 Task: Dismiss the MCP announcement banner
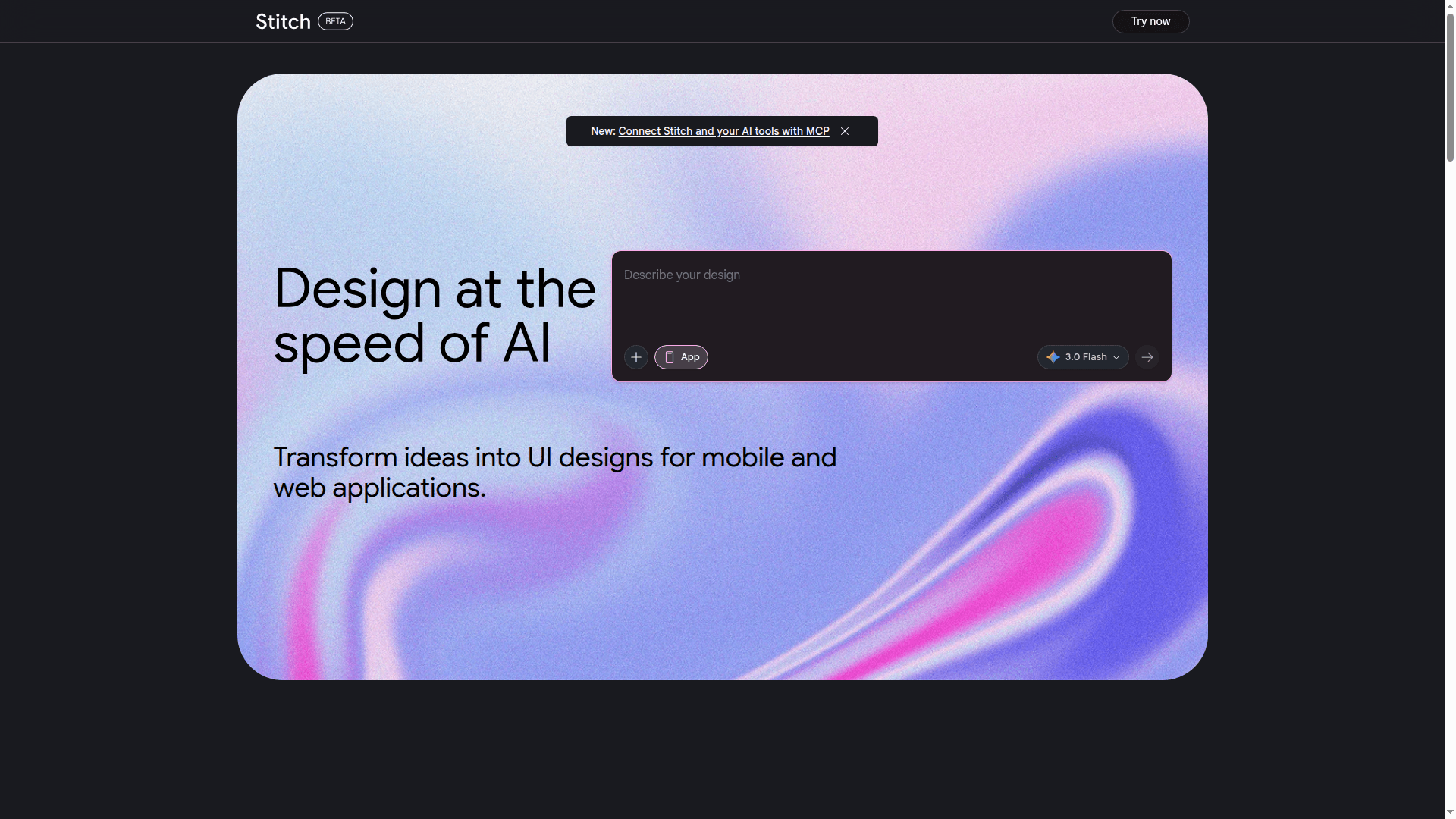(x=845, y=131)
